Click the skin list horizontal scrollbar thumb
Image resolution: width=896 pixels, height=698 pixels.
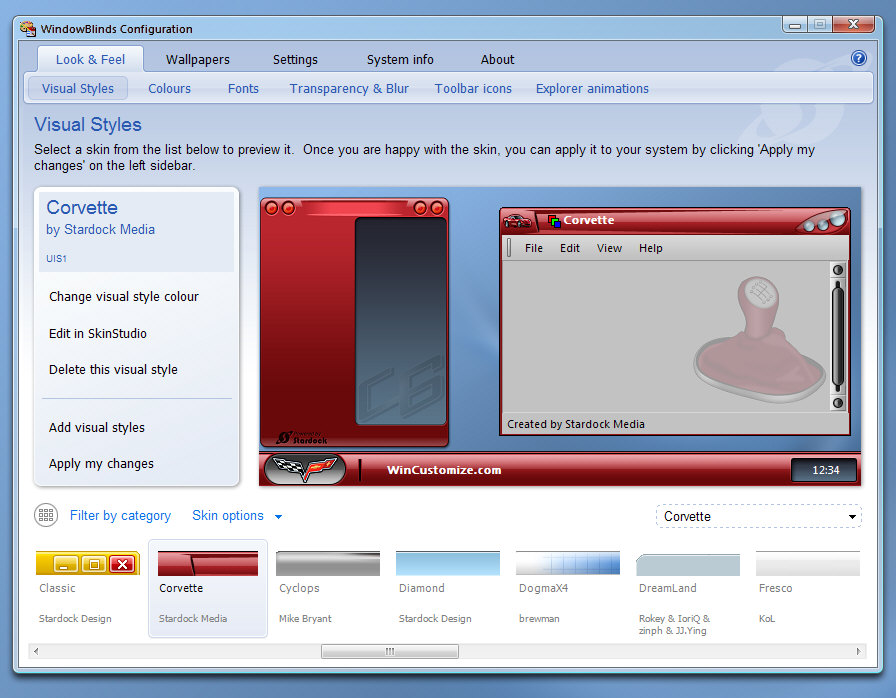click(x=390, y=651)
